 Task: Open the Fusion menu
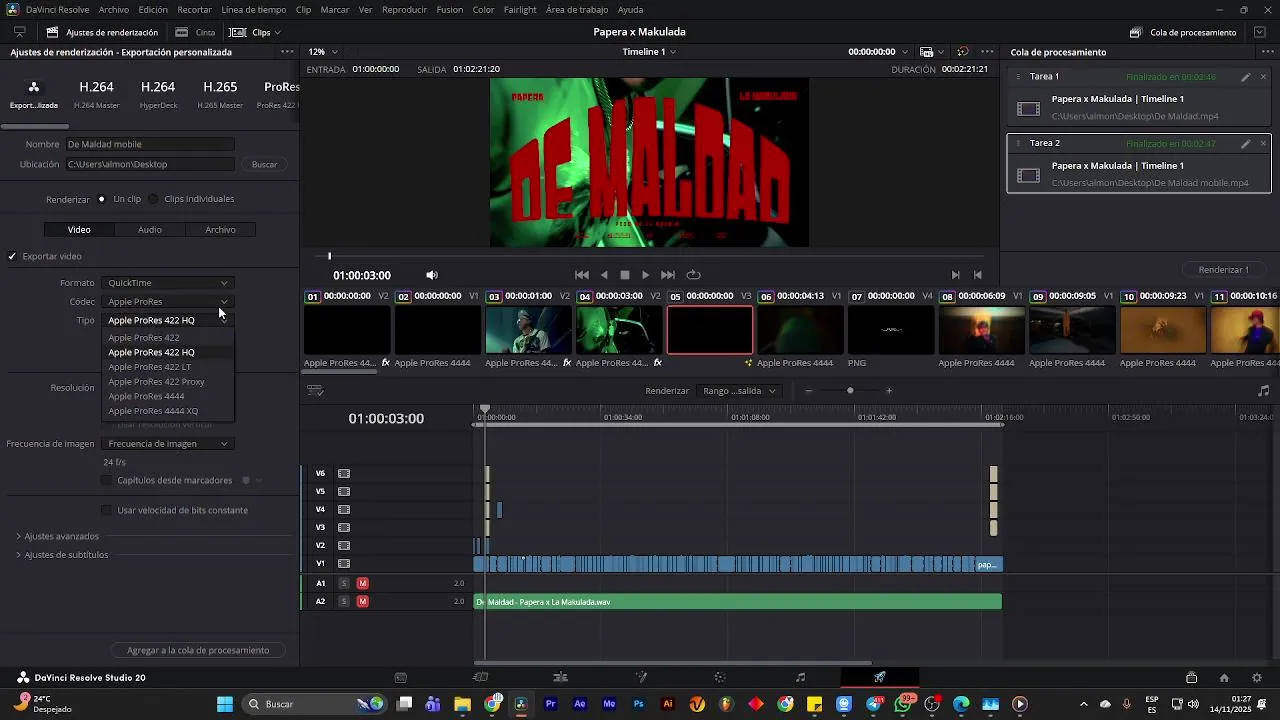pyautogui.click(x=449, y=9)
